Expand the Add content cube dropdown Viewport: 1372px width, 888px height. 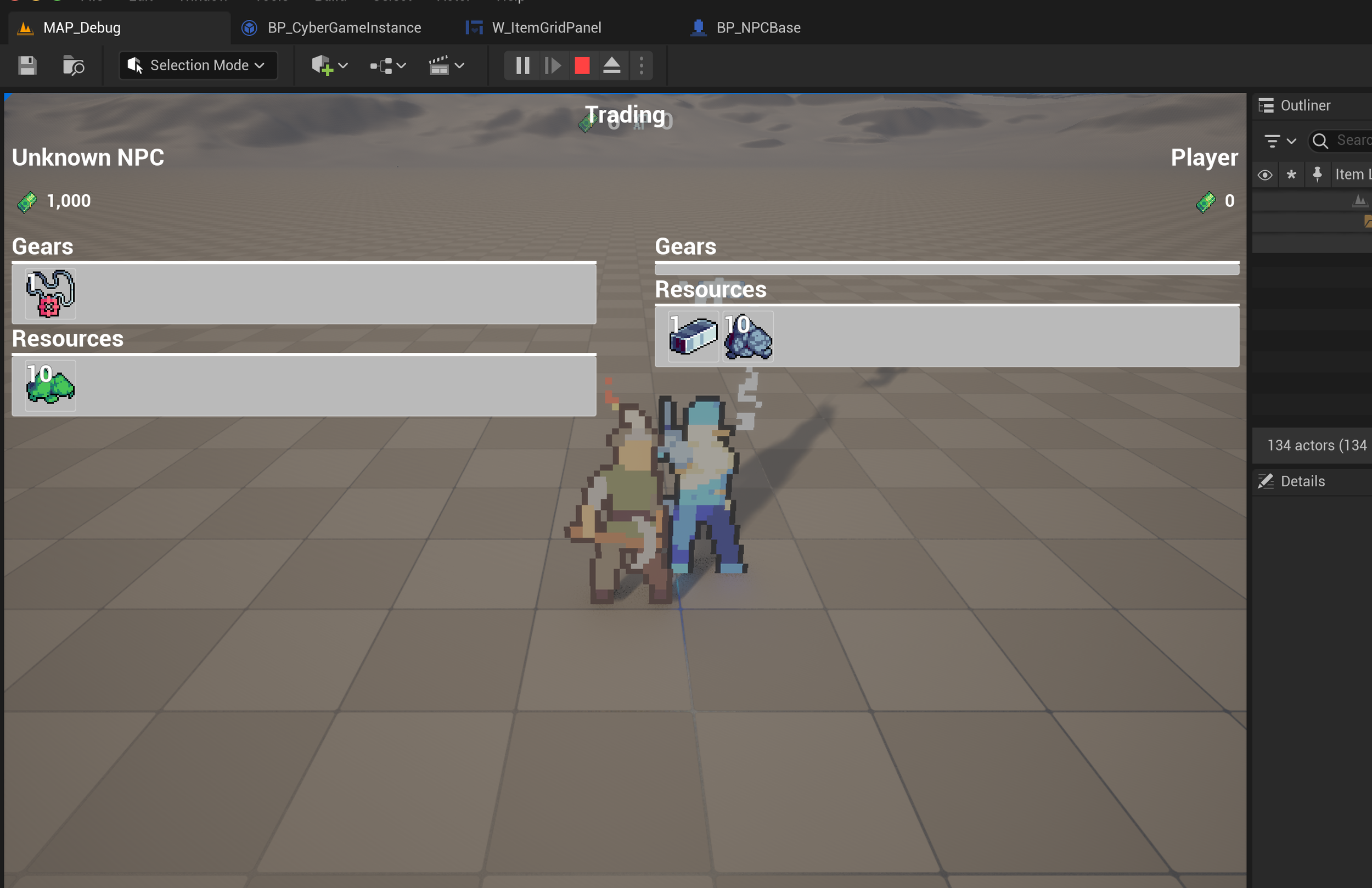click(x=330, y=66)
